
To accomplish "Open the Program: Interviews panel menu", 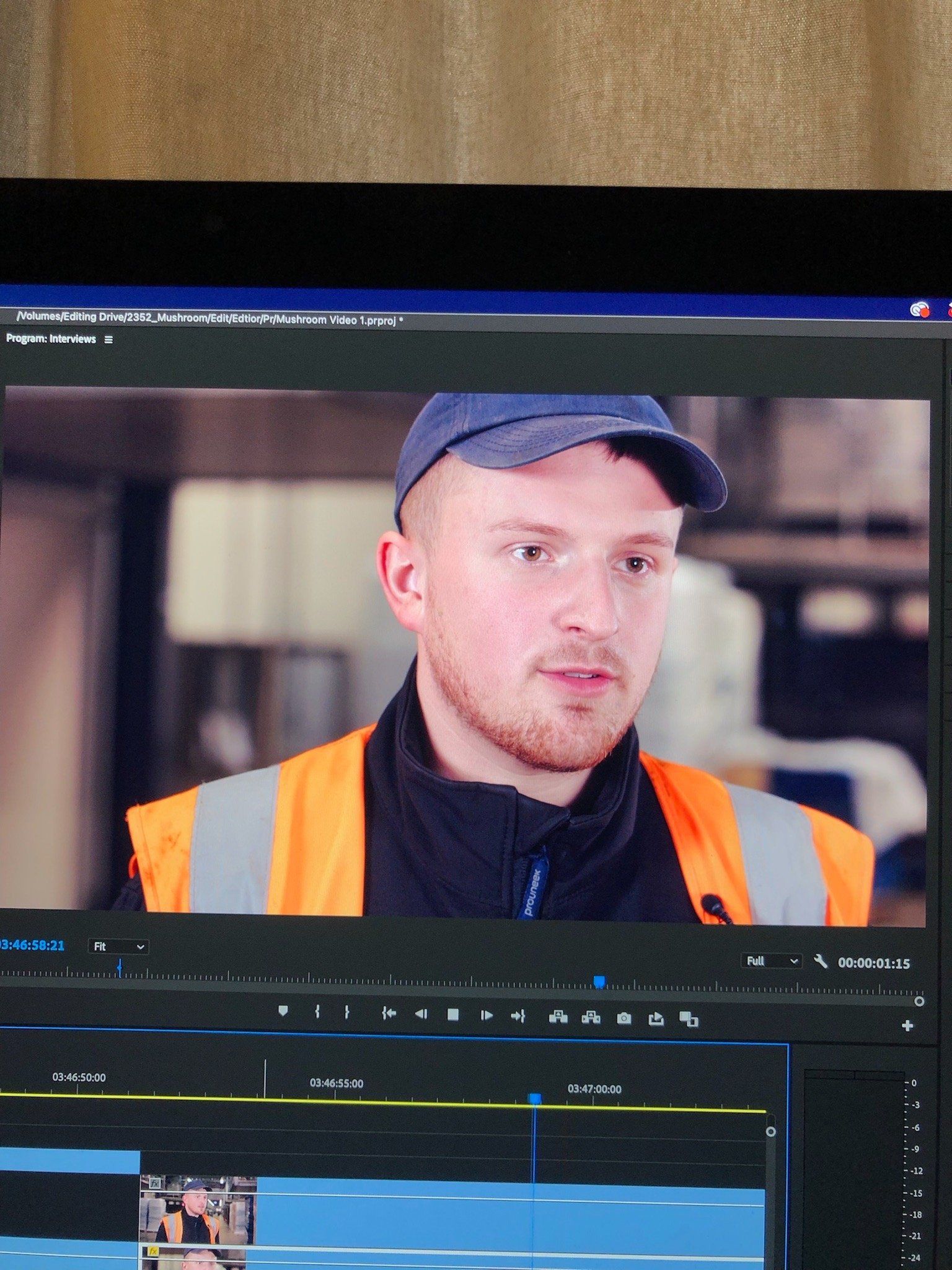I will (108, 340).
